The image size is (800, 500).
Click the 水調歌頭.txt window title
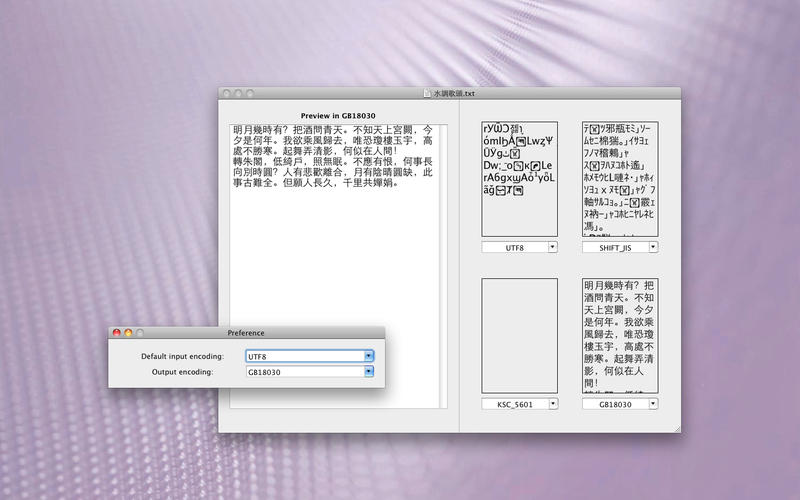[455, 94]
